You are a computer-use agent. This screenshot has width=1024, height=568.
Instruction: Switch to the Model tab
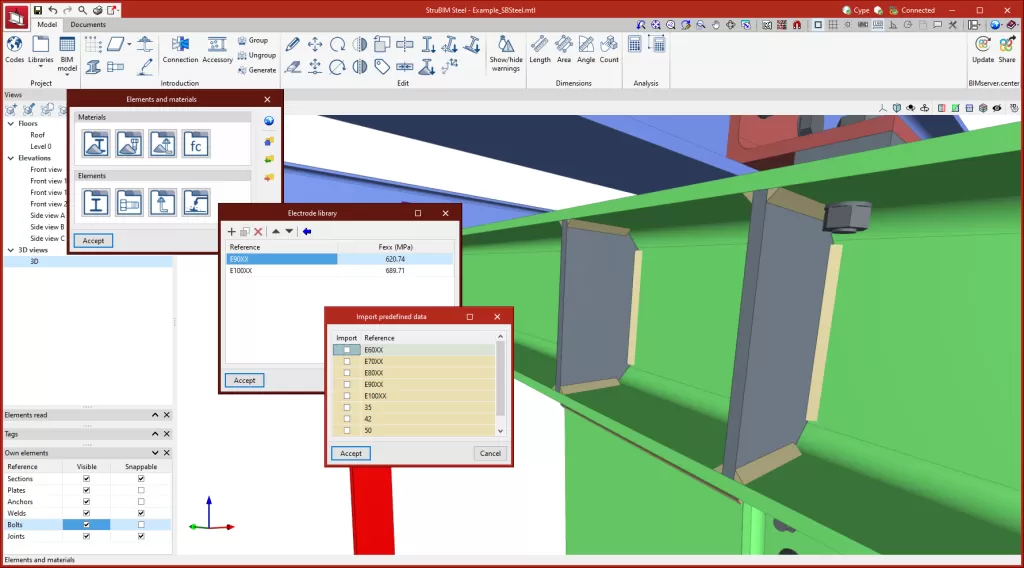pos(46,24)
